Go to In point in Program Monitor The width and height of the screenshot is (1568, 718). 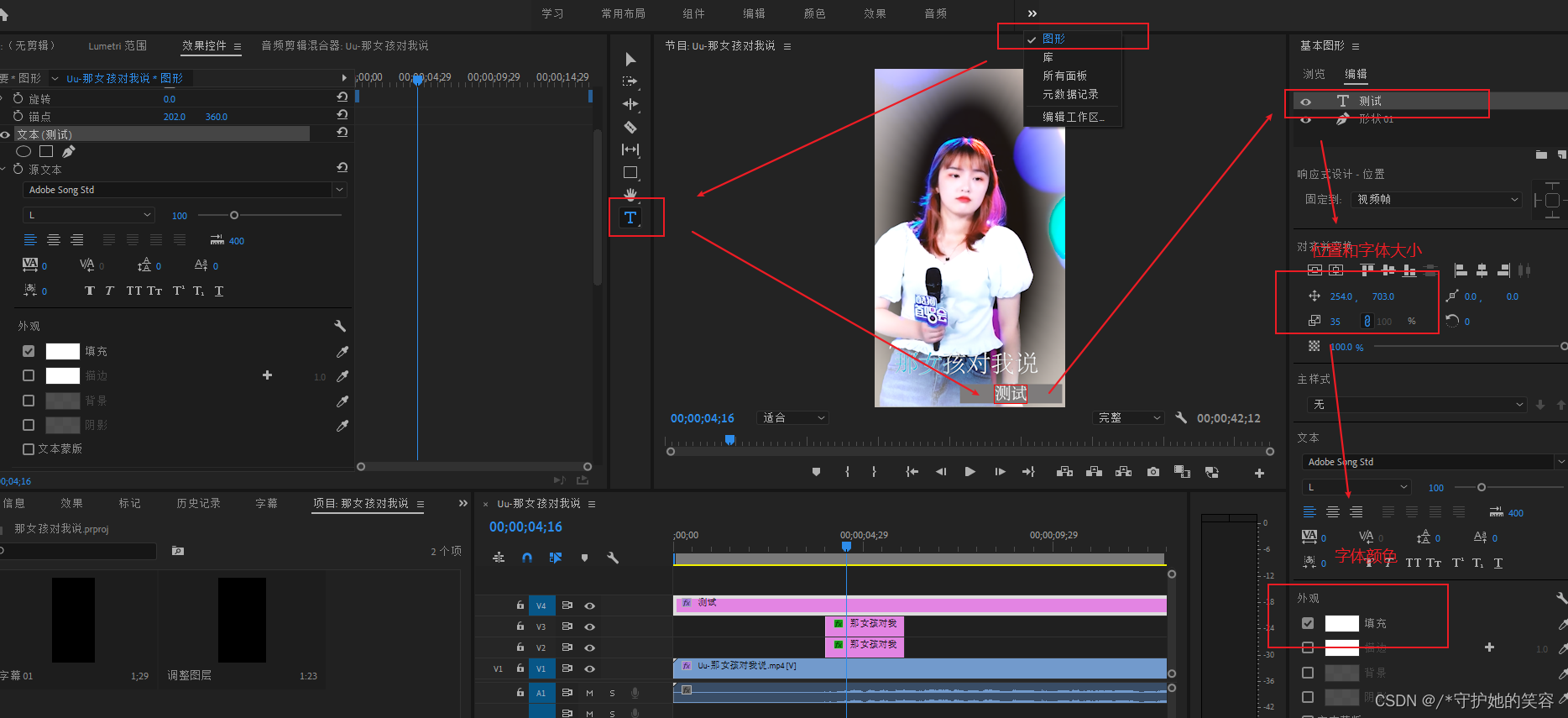(912, 472)
